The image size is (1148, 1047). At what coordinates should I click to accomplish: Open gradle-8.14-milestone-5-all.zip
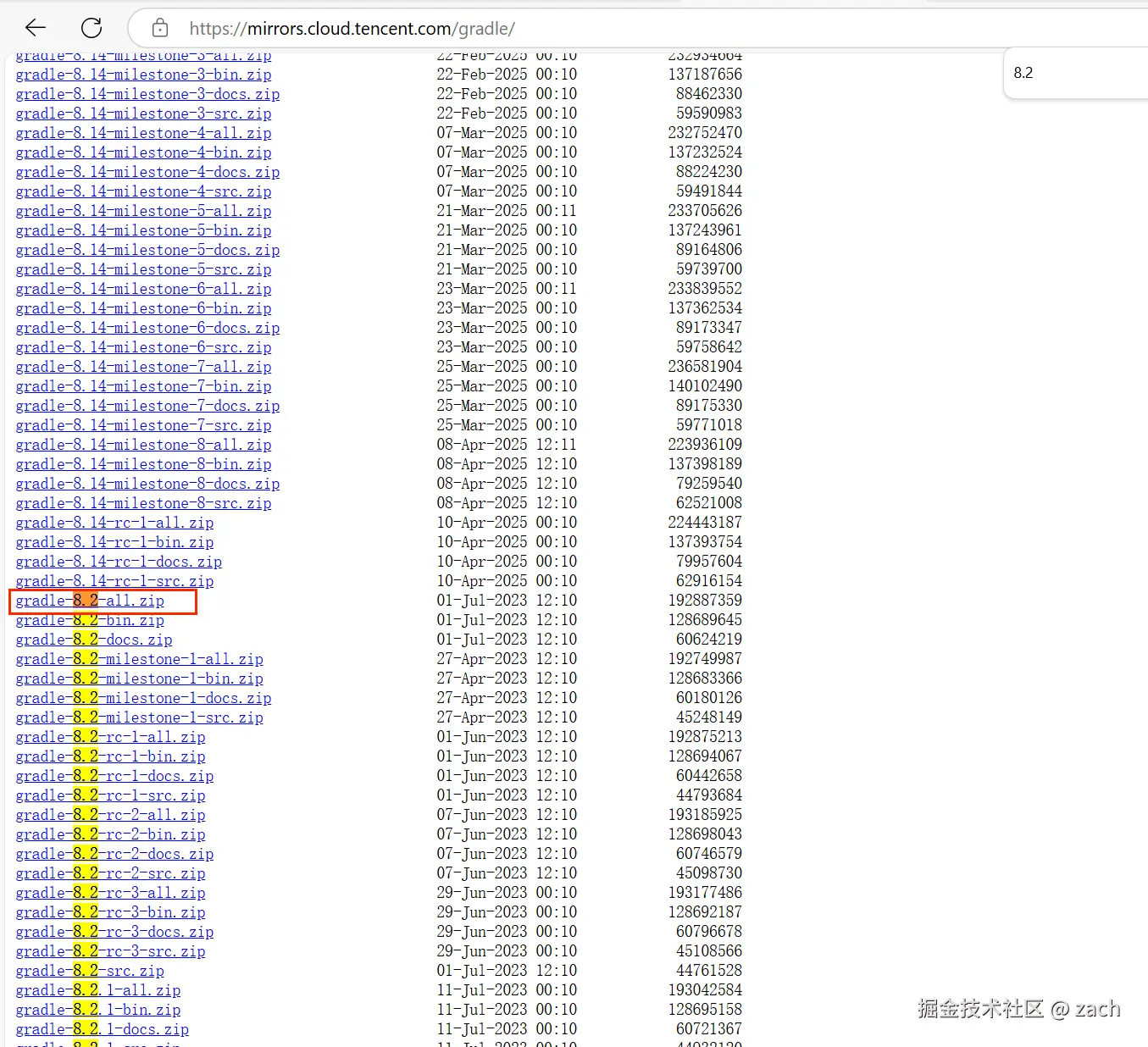(x=144, y=211)
